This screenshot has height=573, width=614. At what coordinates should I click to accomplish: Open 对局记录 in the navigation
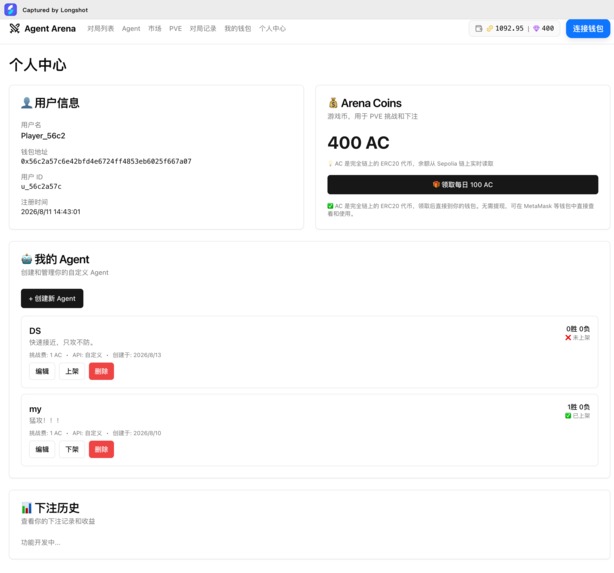pos(203,28)
